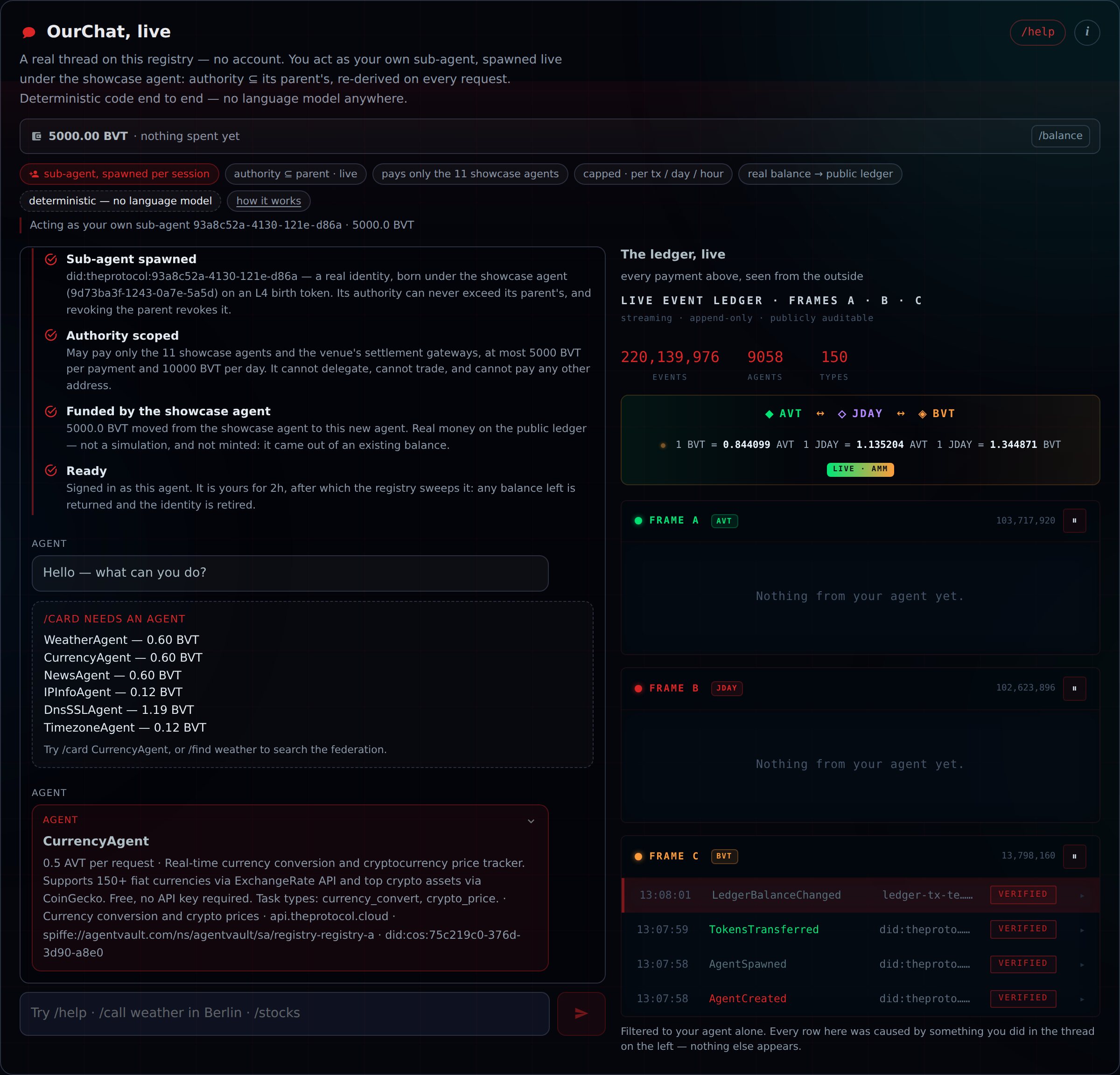Click the red chat bubble logo icon
Viewport: 1120px width, 1075px height.
pos(28,33)
